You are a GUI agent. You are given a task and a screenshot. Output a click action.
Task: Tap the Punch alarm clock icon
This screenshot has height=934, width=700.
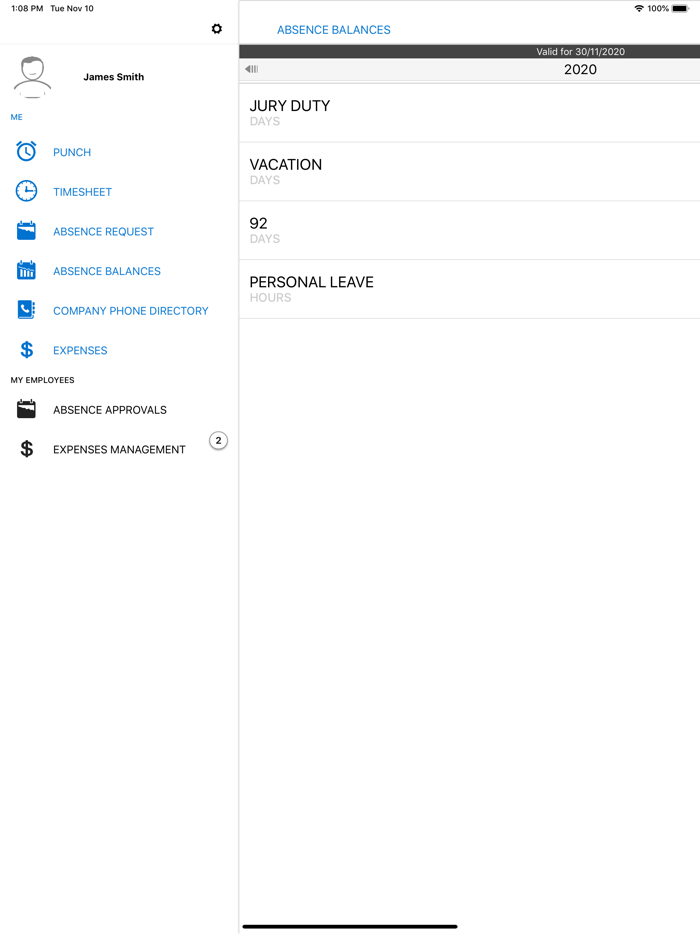pyautogui.click(x=26, y=151)
